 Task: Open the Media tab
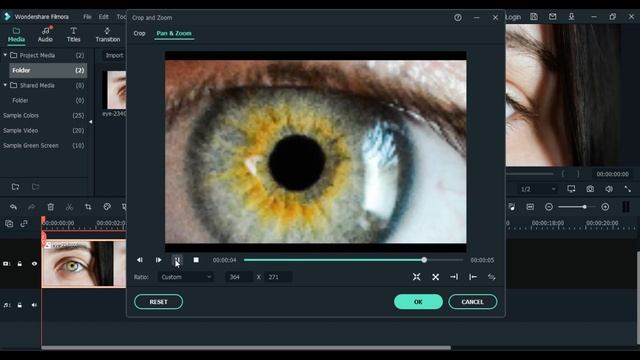(x=16, y=35)
